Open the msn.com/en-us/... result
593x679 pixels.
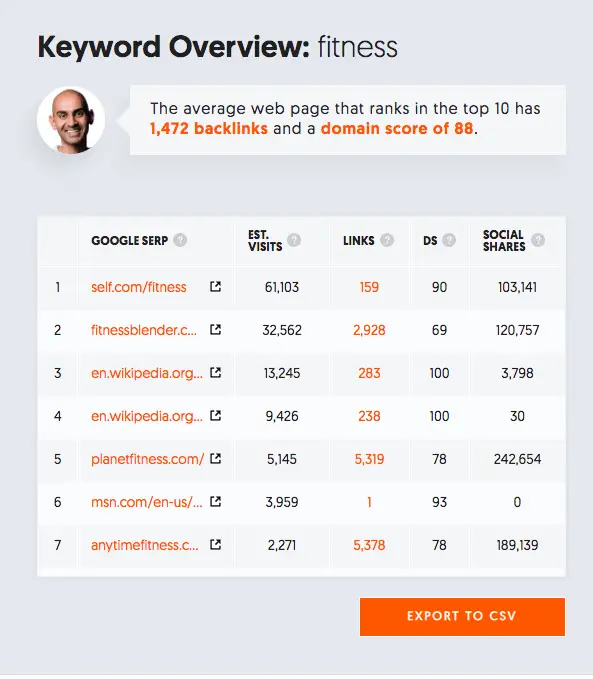coord(147,502)
